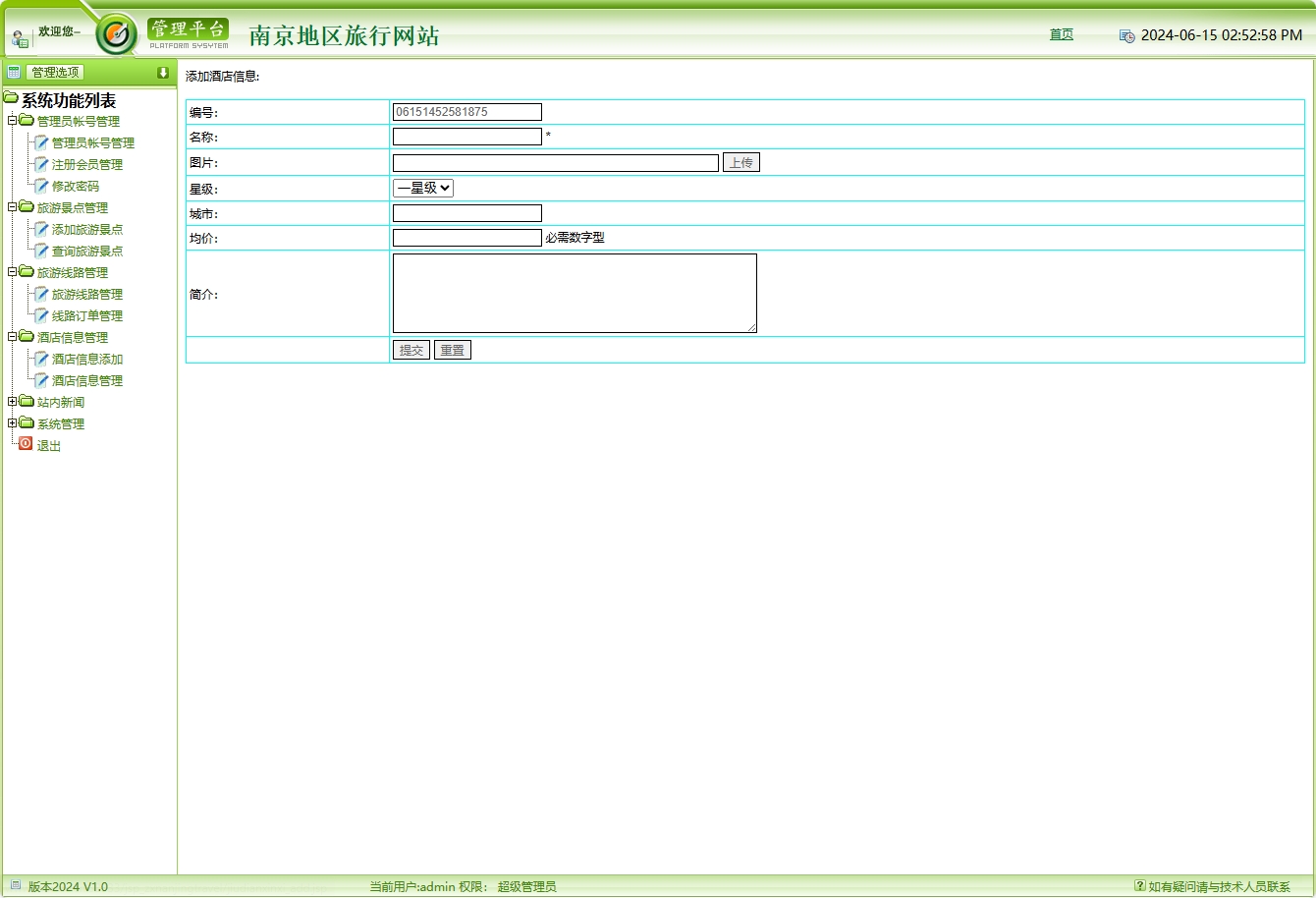Click the 当前用户:admin status text
The width and height of the screenshot is (1316, 898).
(x=412, y=886)
